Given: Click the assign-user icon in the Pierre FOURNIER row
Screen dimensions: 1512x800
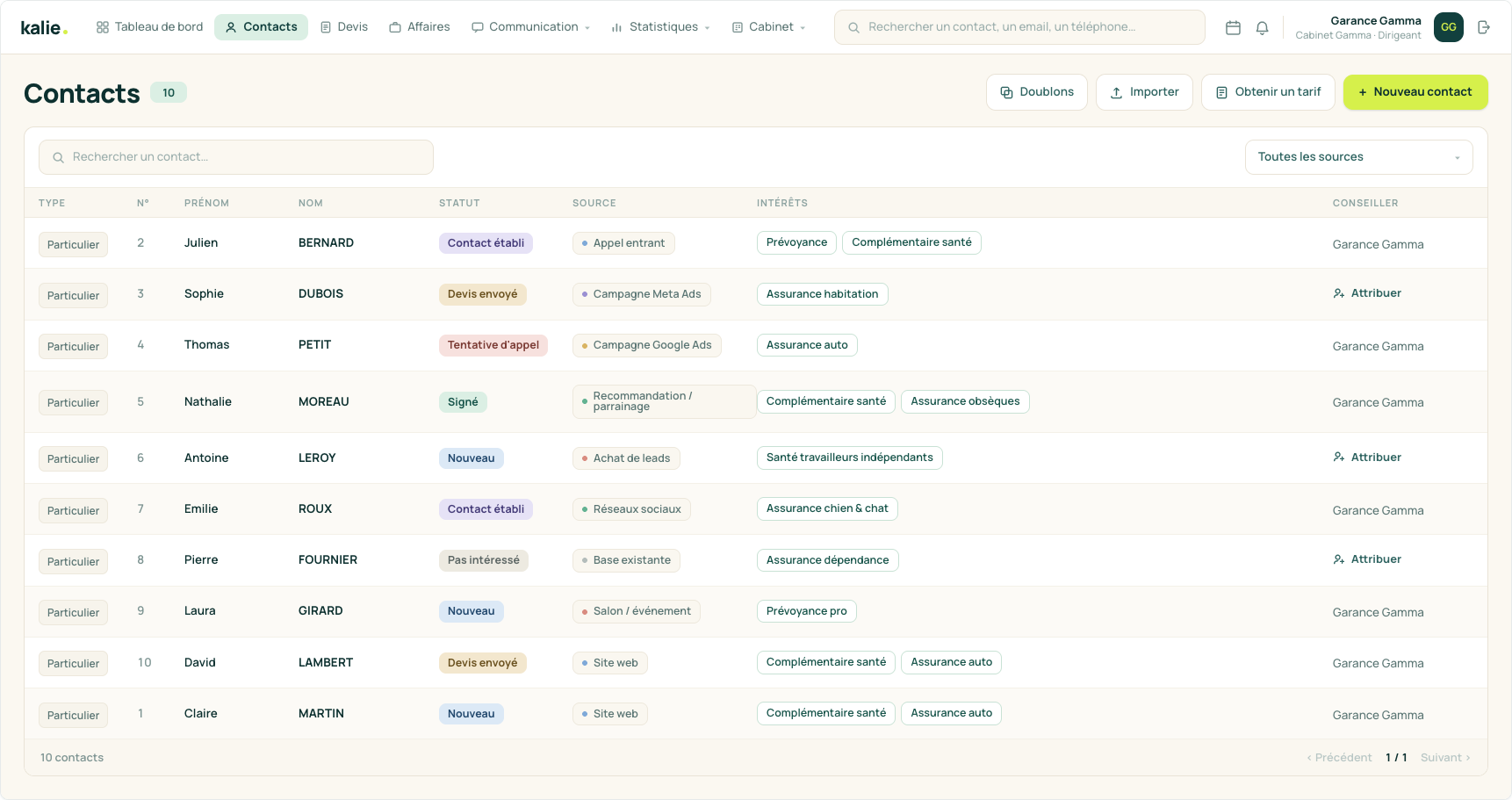Looking at the screenshot, I should pyautogui.click(x=1339, y=559).
